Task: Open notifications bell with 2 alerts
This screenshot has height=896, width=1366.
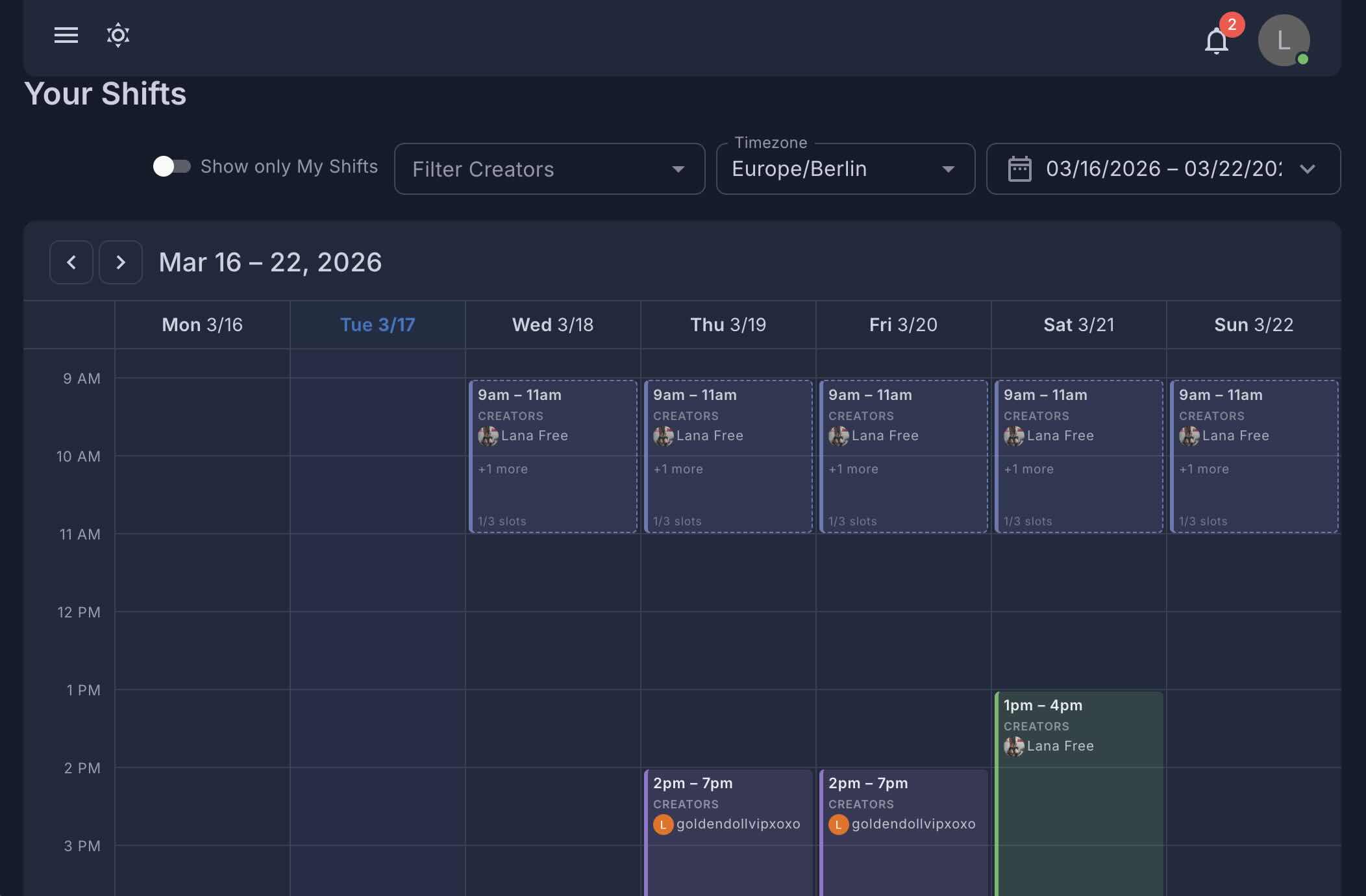Action: pyautogui.click(x=1217, y=41)
